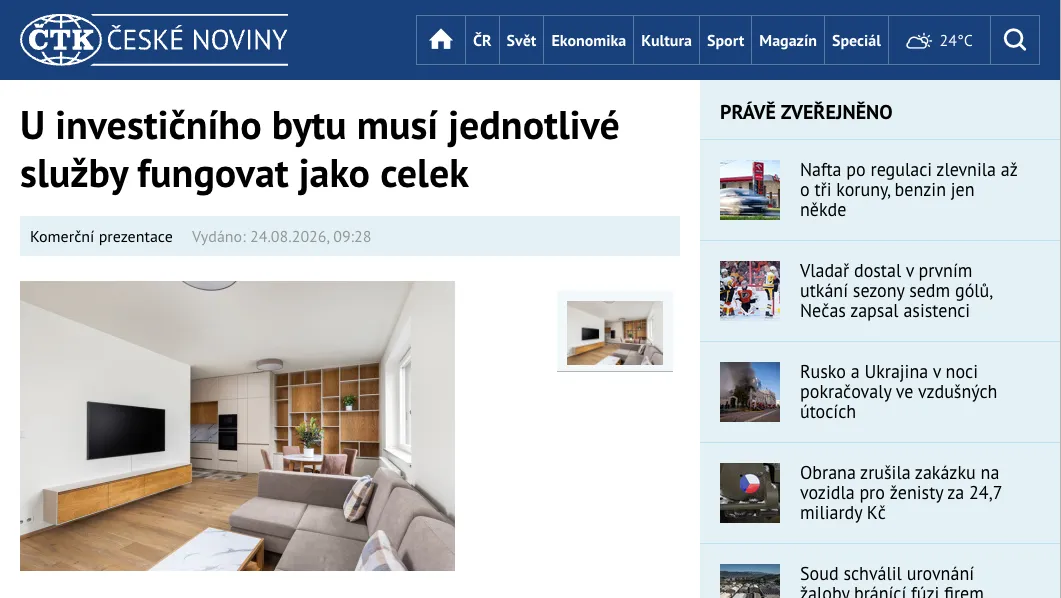1061x598 pixels.
Task: Open gas station thumbnail for Nafta article
Action: click(750, 190)
